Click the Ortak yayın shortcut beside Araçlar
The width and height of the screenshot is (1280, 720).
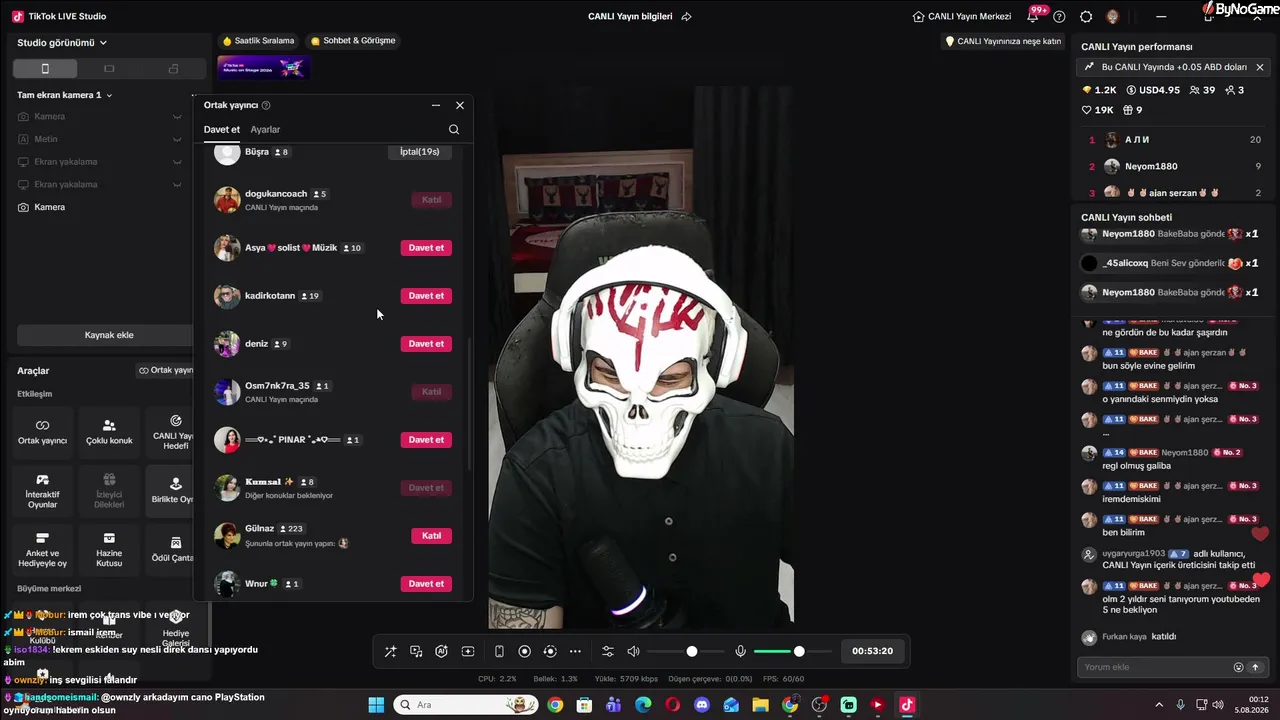click(166, 370)
